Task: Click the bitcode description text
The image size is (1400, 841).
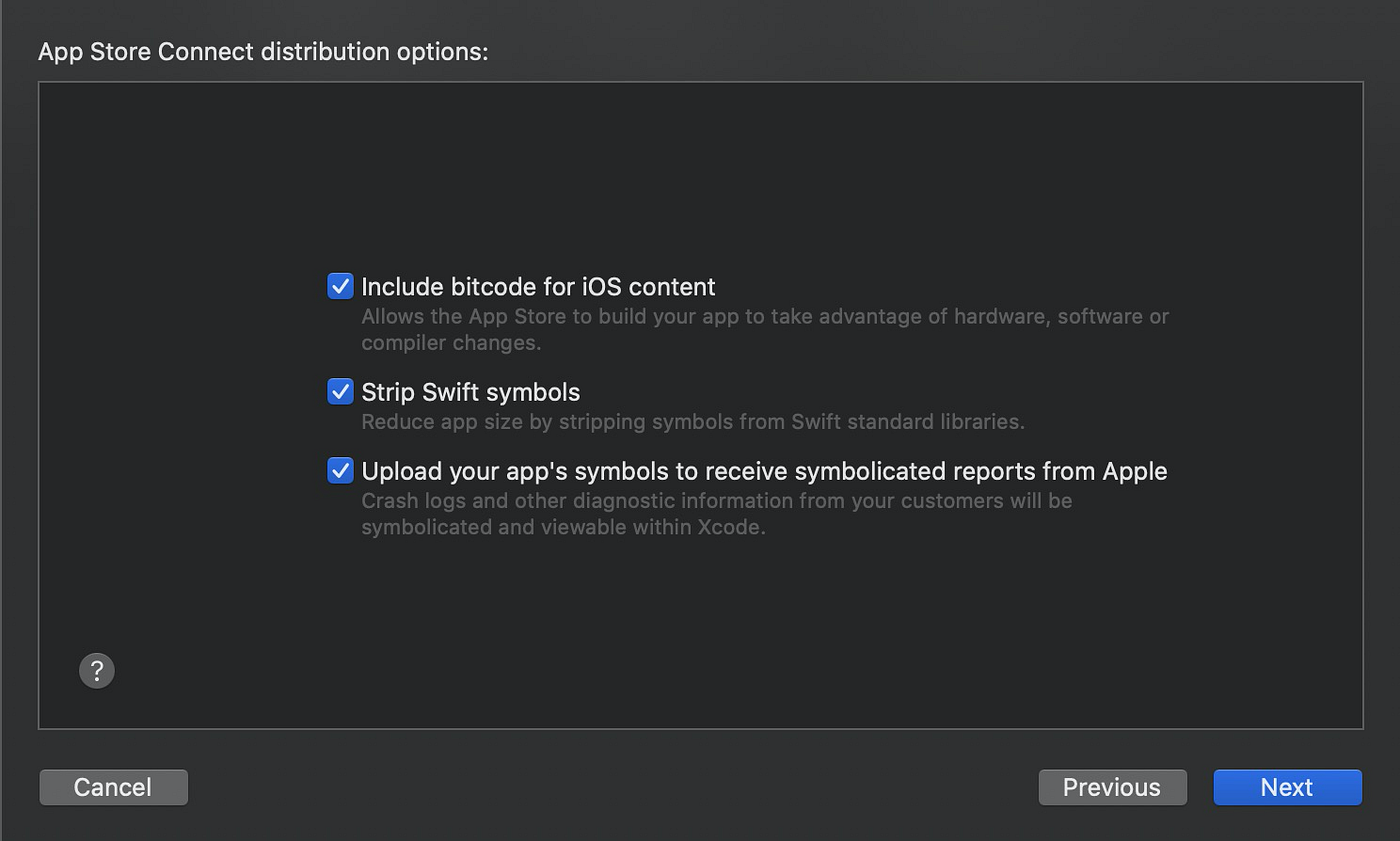Action: coord(765,327)
